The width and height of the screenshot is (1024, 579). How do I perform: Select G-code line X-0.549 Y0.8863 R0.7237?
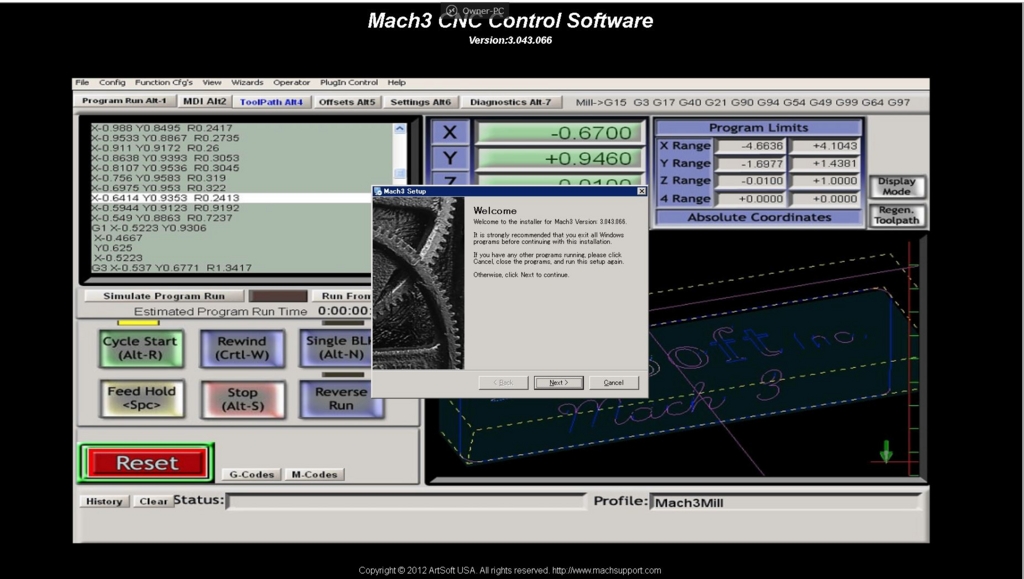161,218
